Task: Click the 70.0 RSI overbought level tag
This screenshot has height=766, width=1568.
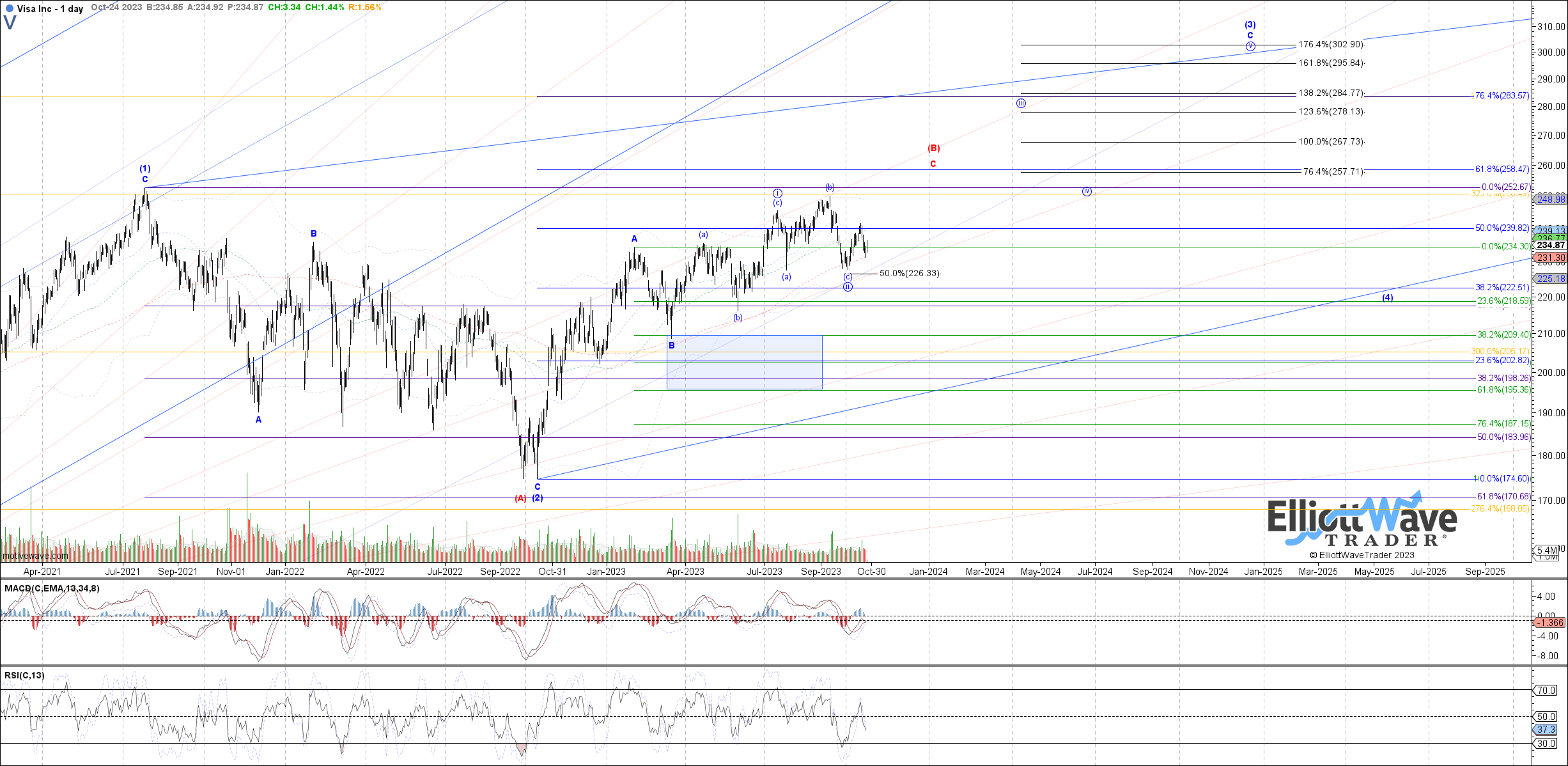Action: (1545, 691)
